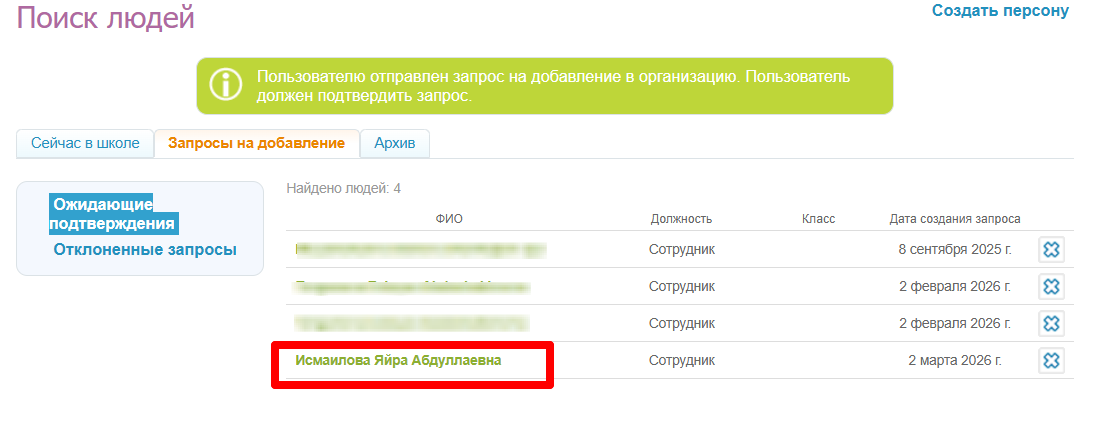Cancel the request dated 8 сентября 2025
Image resolution: width=1117 pixels, height=434 pixels.
click(1051, 250)
